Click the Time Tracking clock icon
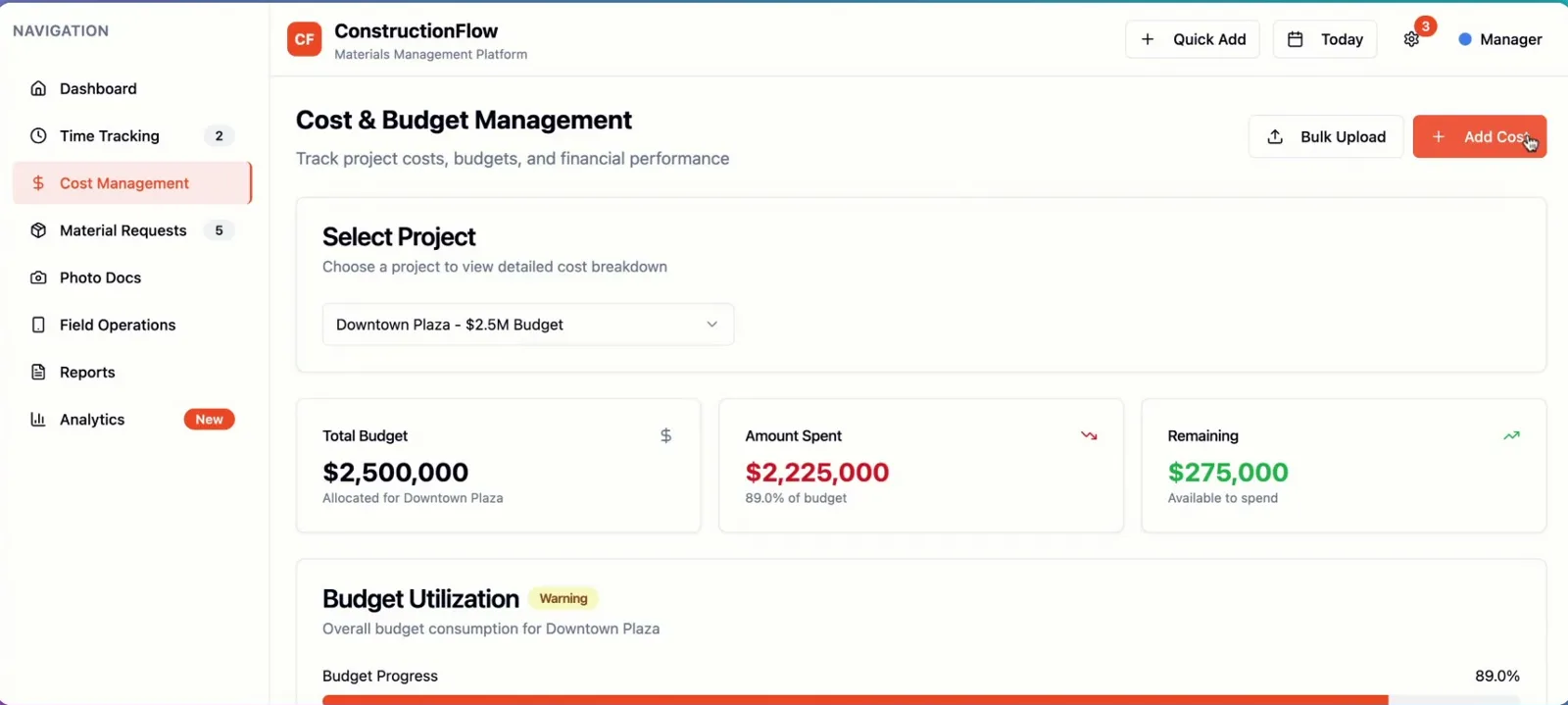Image resolution: width=1568 pixels, height=705 pixels. coord(38,135)
